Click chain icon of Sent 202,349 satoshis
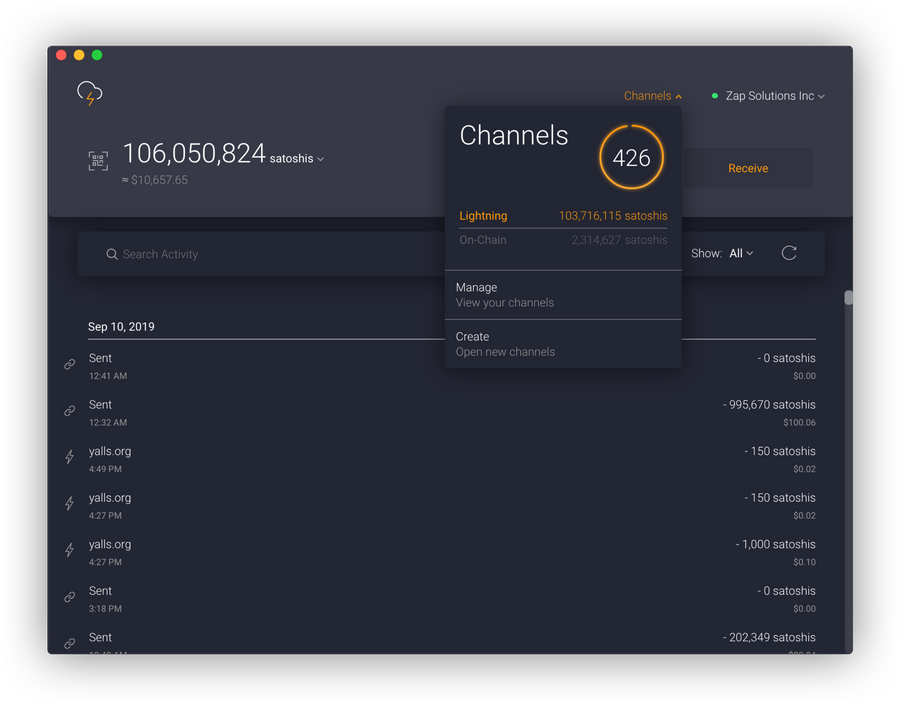Image resolution: width=900 pixels, height=703 pixels. 69,643
